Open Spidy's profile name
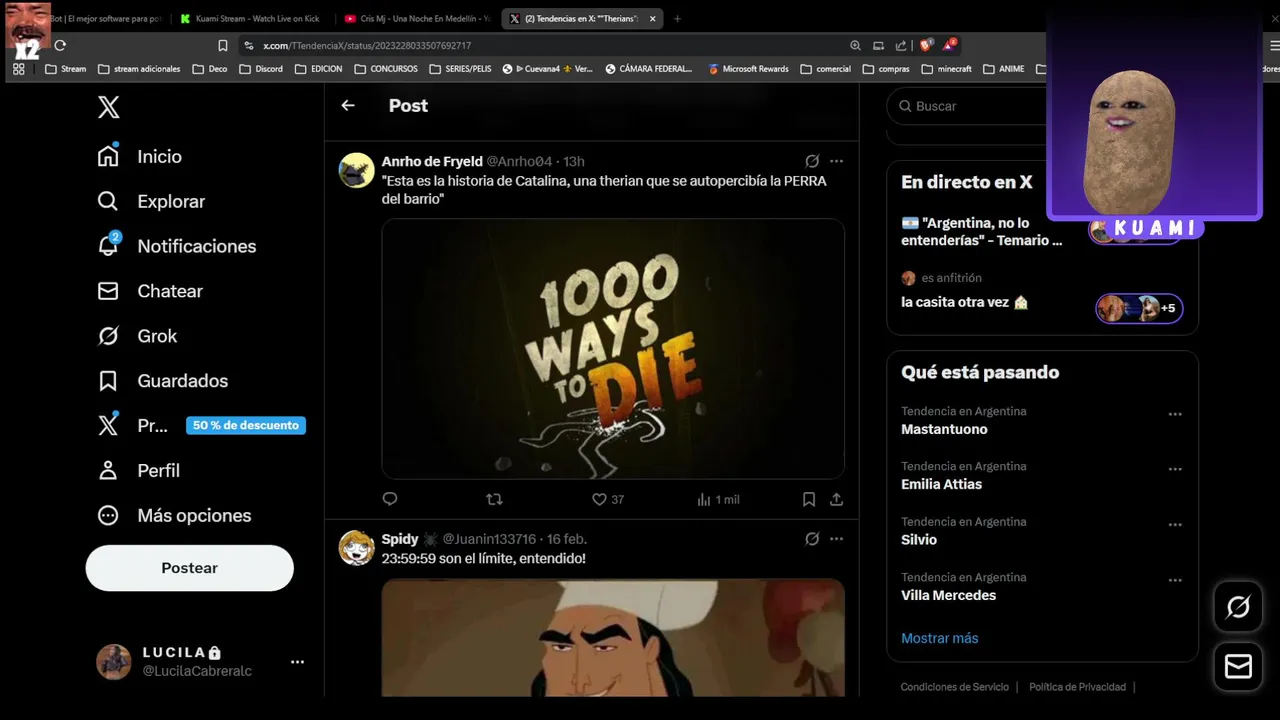 coord(400,539)
